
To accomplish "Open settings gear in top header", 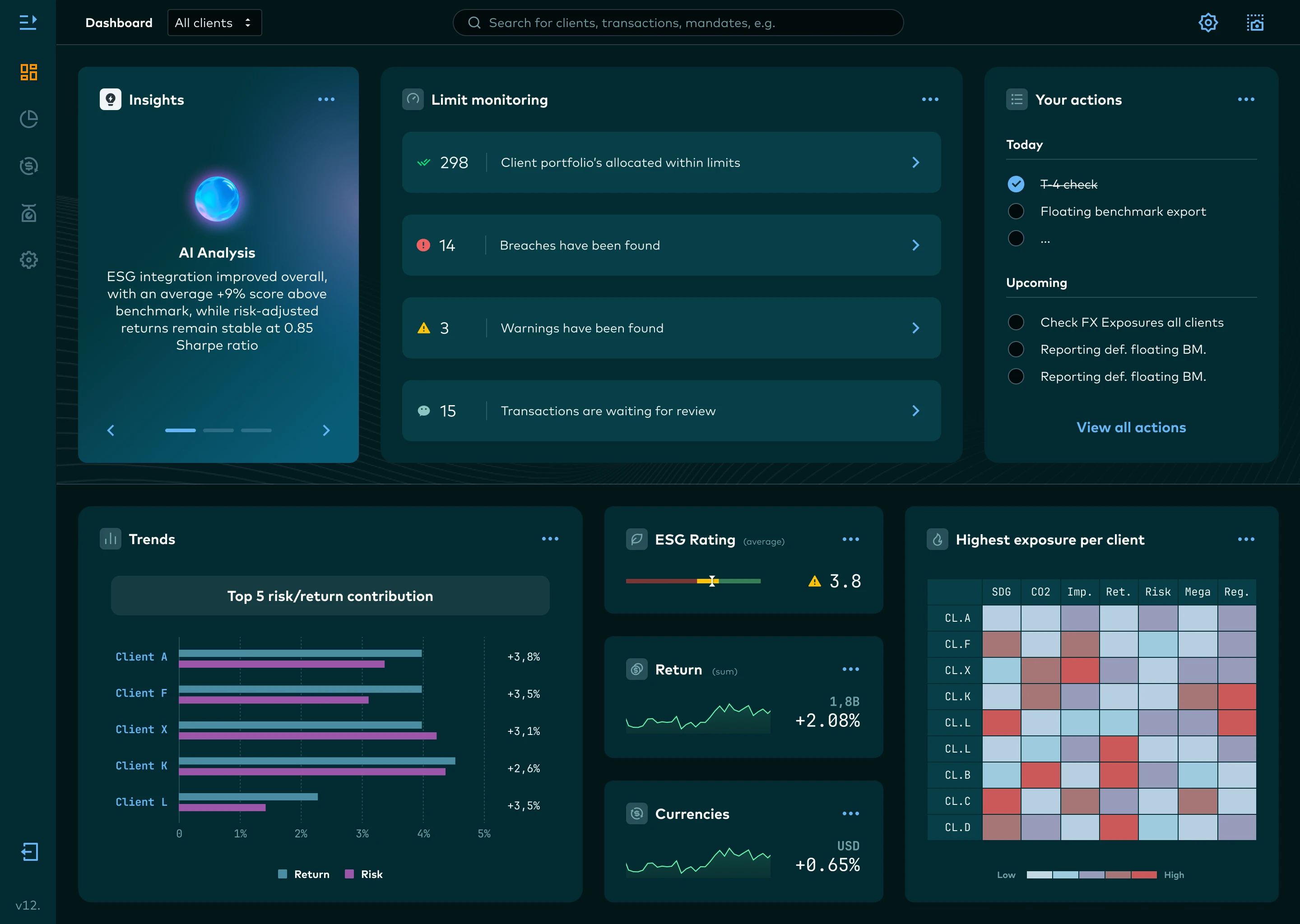I will [1208, 23].
